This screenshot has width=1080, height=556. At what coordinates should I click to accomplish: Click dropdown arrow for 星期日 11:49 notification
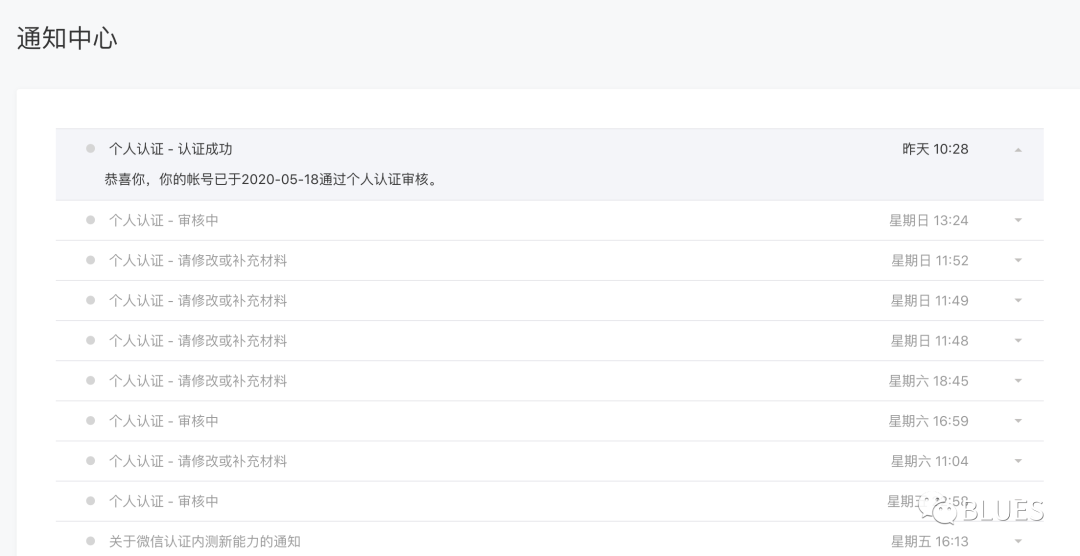1018,301
